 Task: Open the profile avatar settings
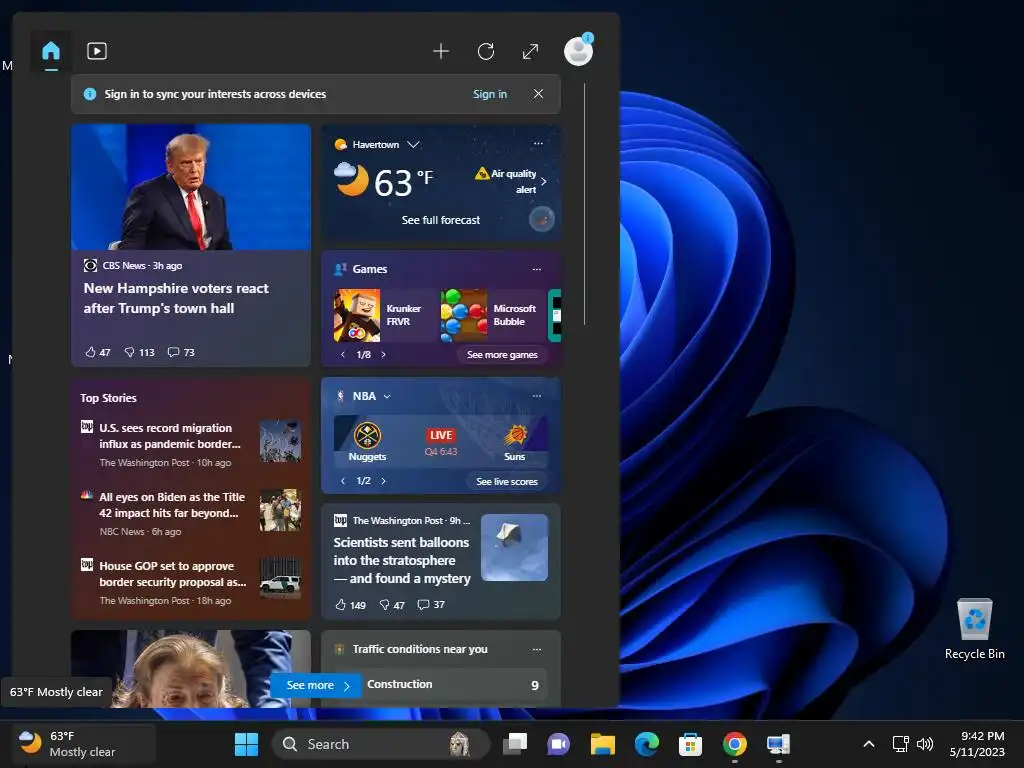[x=579, y=51]
